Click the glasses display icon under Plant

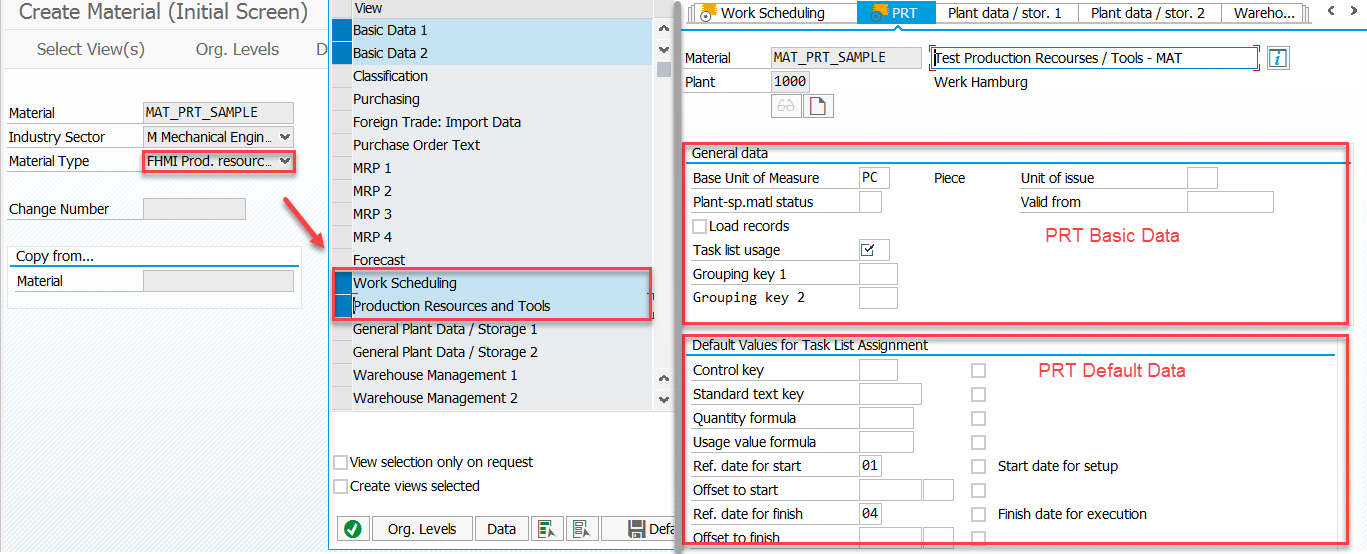point(786,106)
